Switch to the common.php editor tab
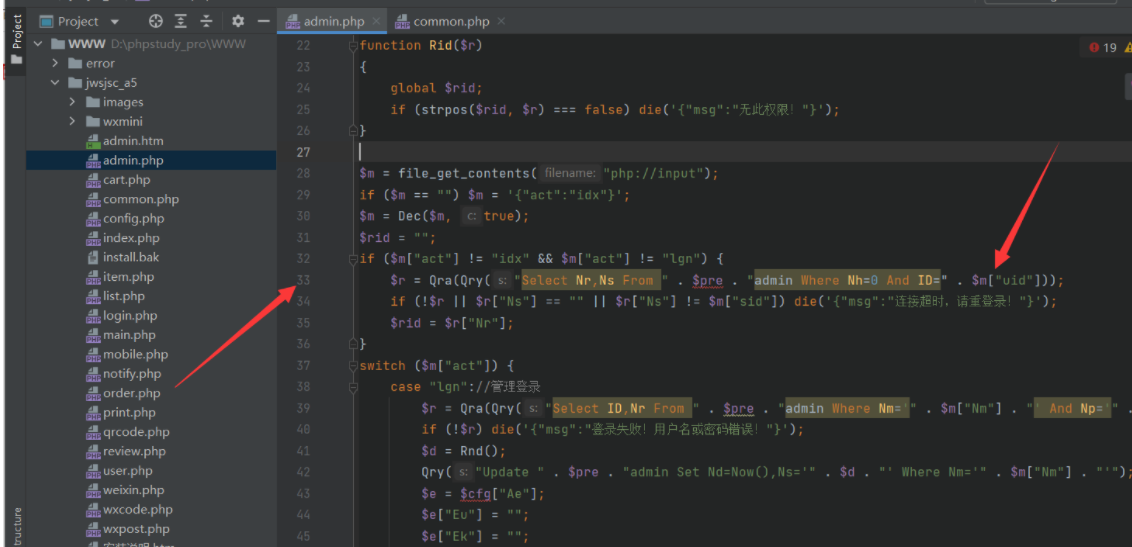Image resolution: width=1132 pixels, height=547 pixels. [x=448, y=22]
